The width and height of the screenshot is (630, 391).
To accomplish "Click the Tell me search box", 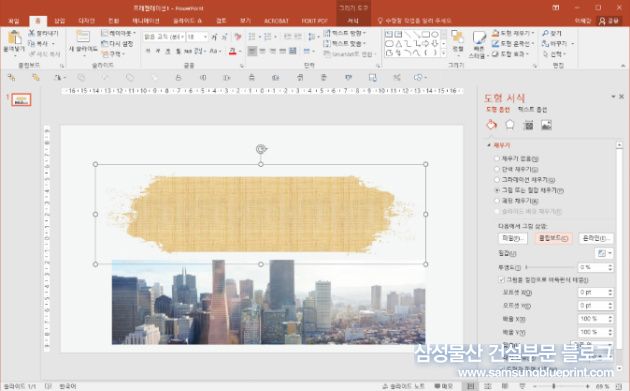I will pos(415,21).
